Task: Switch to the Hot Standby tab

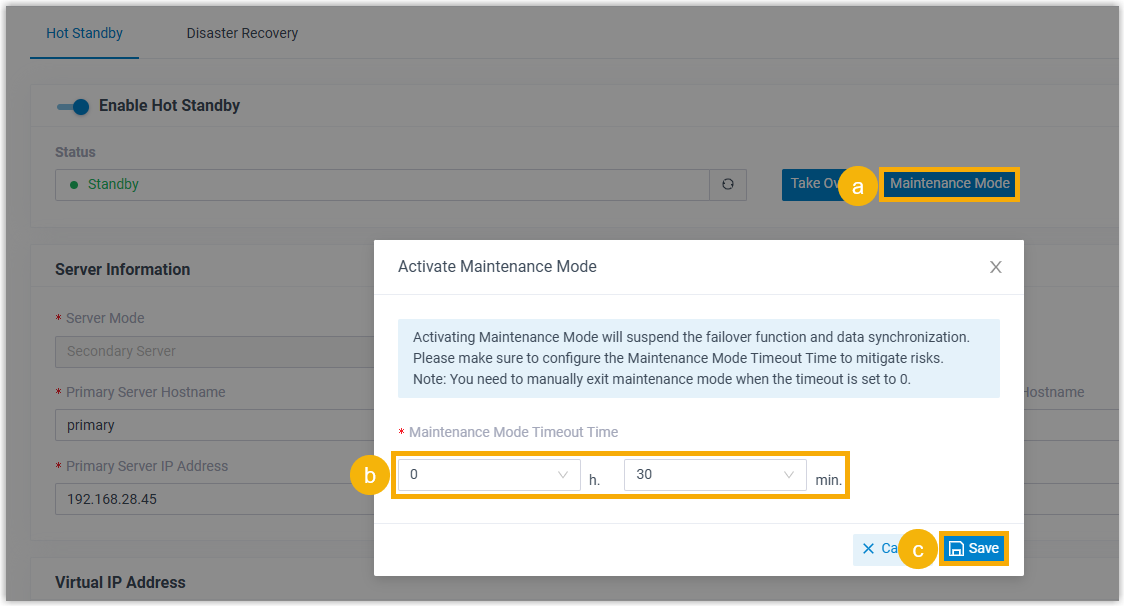Action: [x=84, y=33]
